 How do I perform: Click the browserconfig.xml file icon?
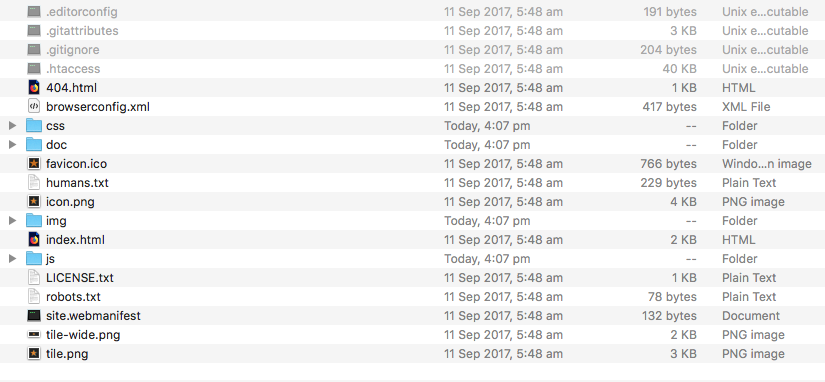click(34, 107)
